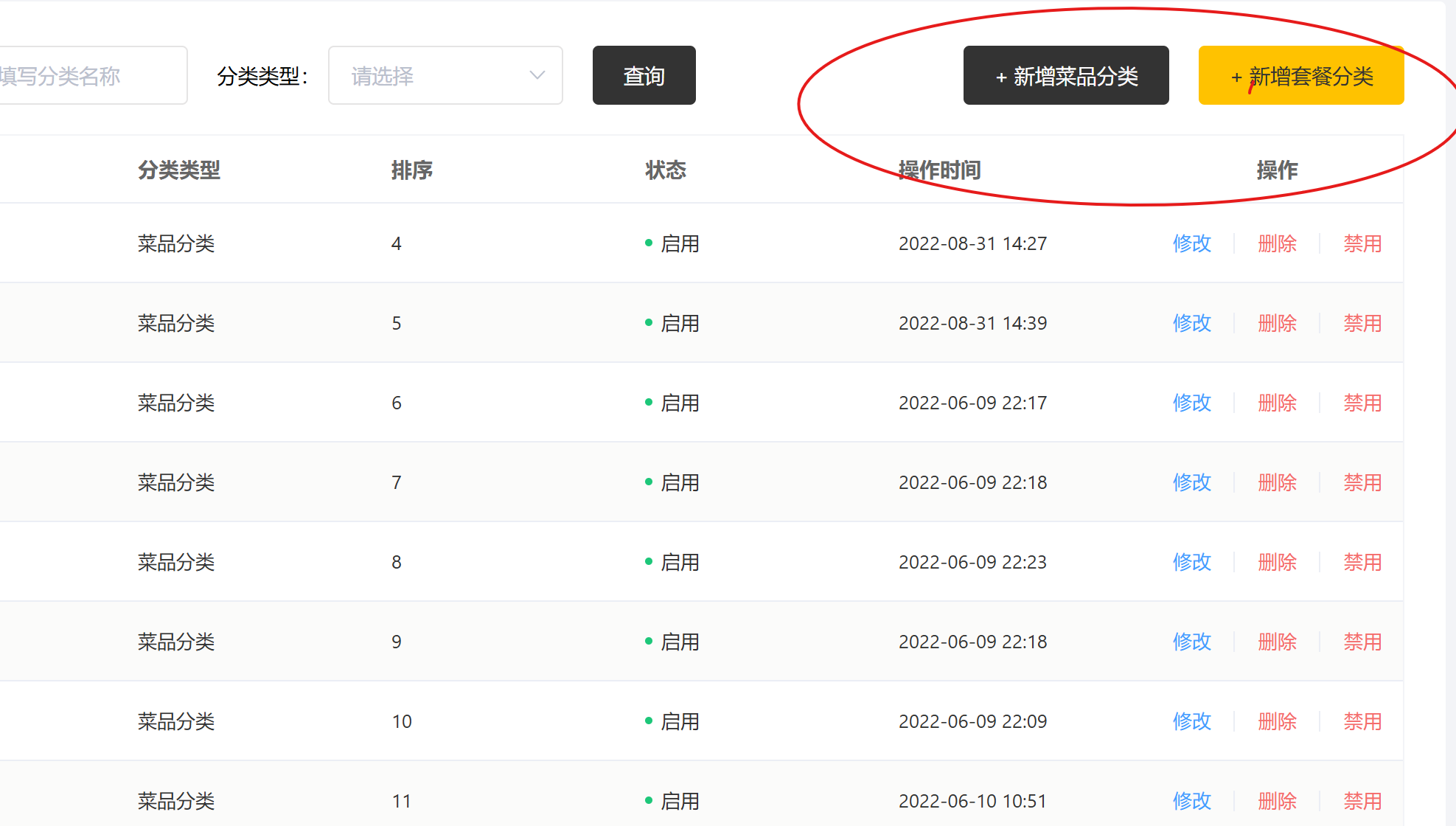The image size is (1456, 826).
Task: Click the 查询 search button
Action: click(x=644, y=76)
